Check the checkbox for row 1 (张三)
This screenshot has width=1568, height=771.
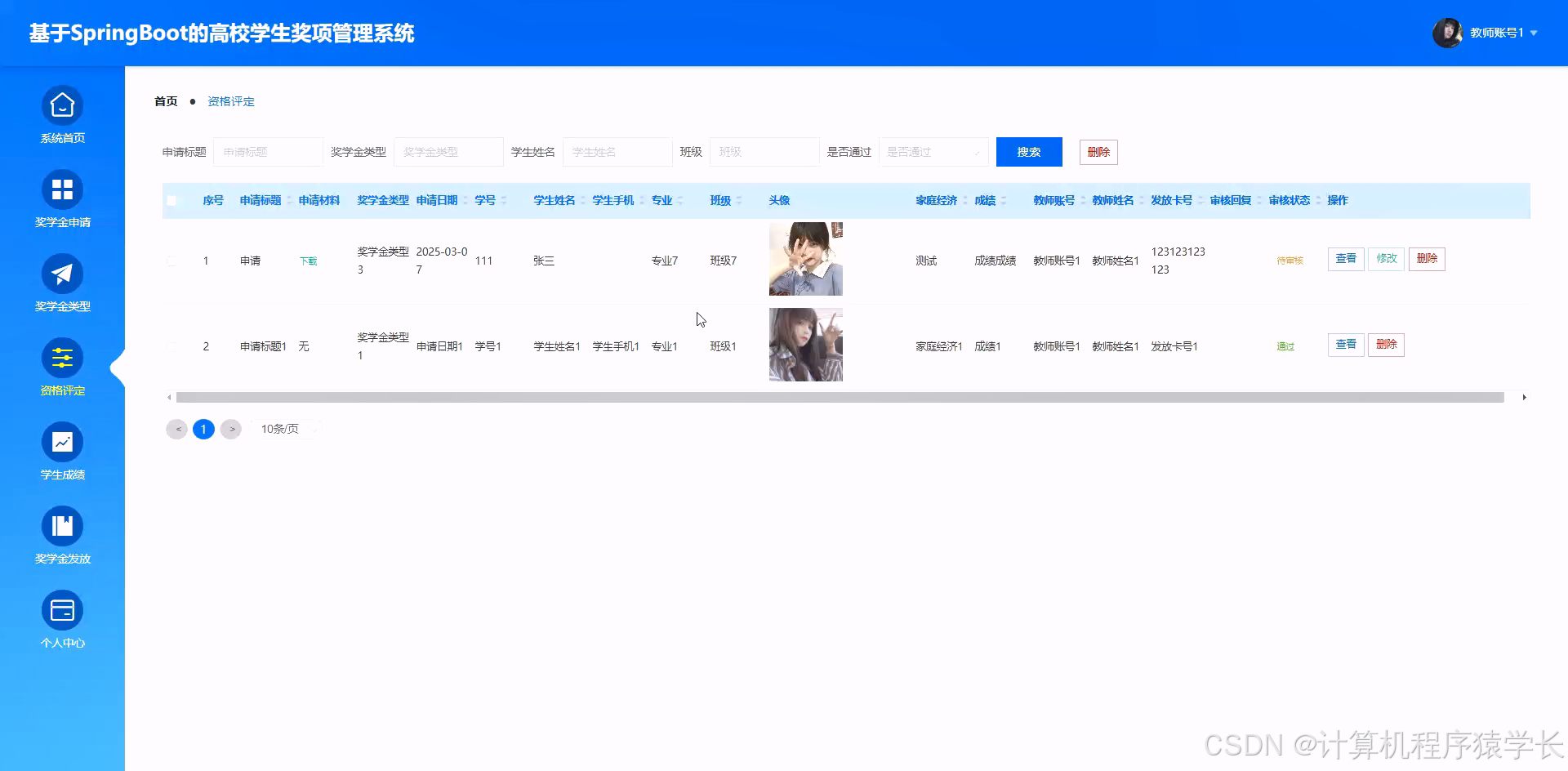[x=171, y=260]
